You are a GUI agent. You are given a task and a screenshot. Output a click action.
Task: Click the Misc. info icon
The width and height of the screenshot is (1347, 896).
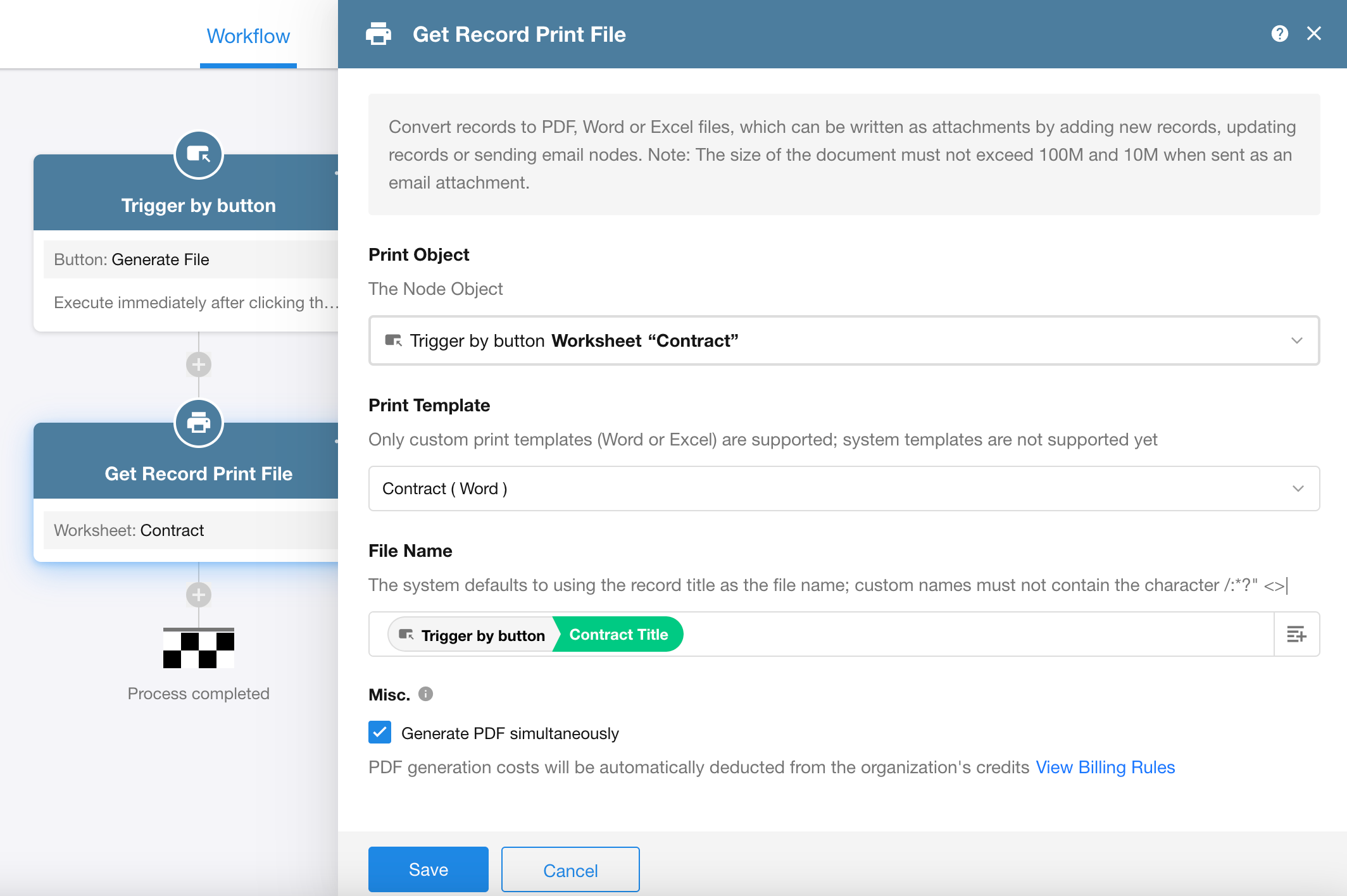(x=426, y=694)
